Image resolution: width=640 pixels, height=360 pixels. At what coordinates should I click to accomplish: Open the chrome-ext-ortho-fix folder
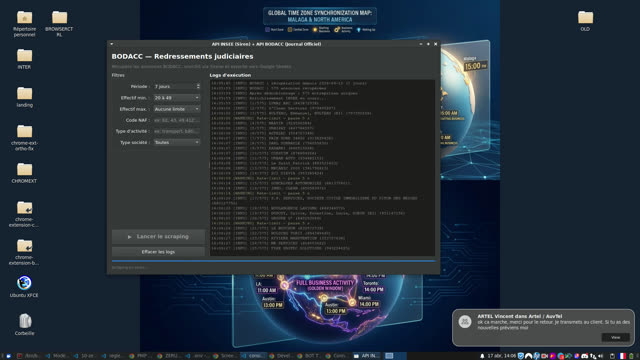(24, 138)
